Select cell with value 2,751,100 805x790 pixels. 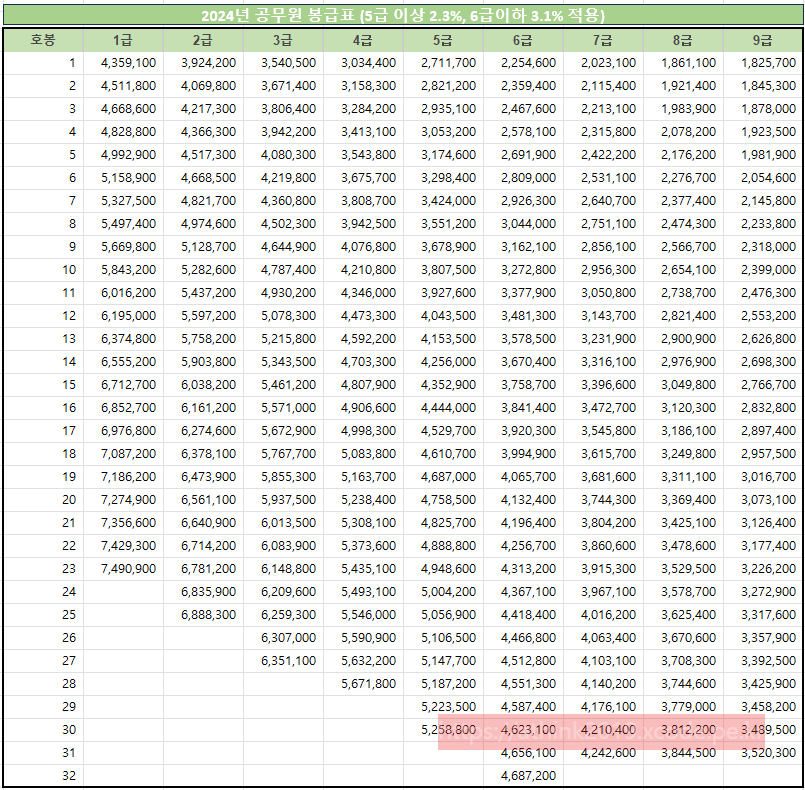(x=603, y=224)
